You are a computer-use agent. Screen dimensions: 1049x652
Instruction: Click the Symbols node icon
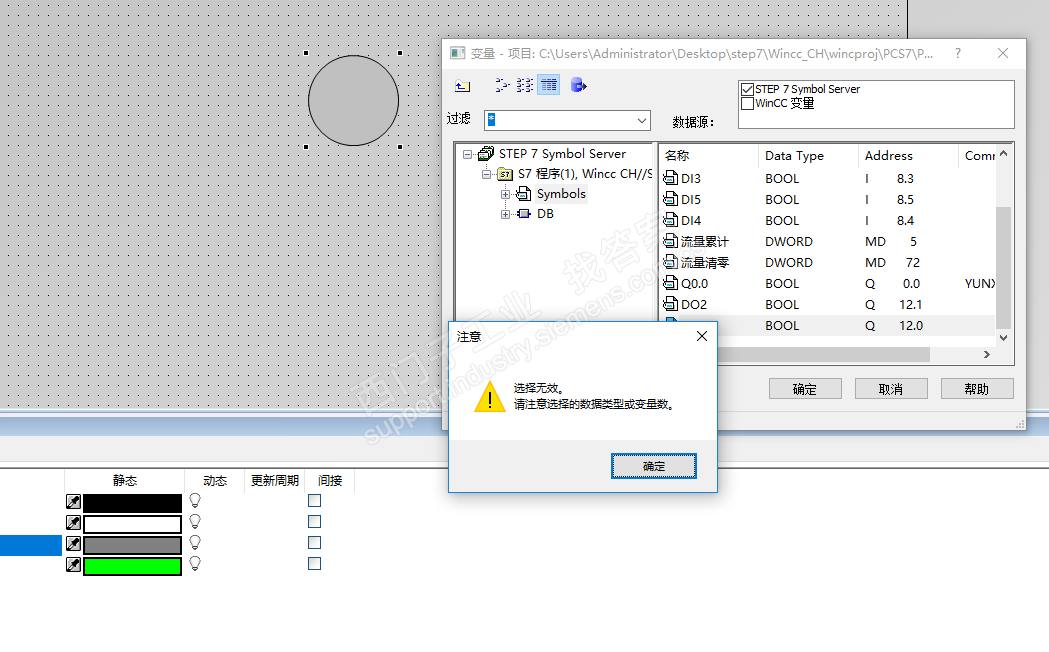pyautogui.click(x=524, y=194)
